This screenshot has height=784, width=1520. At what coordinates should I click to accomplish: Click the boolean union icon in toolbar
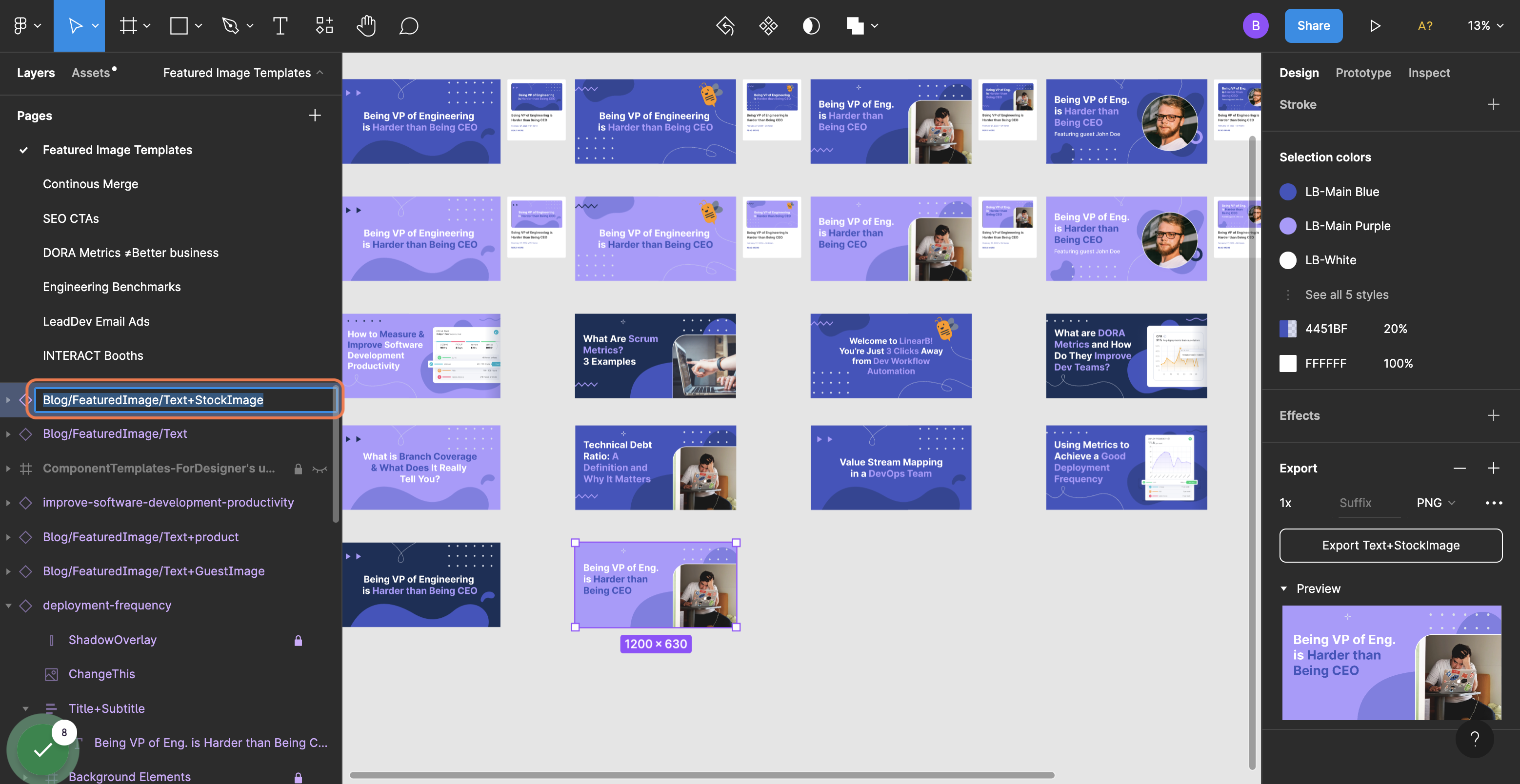pyautogui.click(x=855, y=25)
